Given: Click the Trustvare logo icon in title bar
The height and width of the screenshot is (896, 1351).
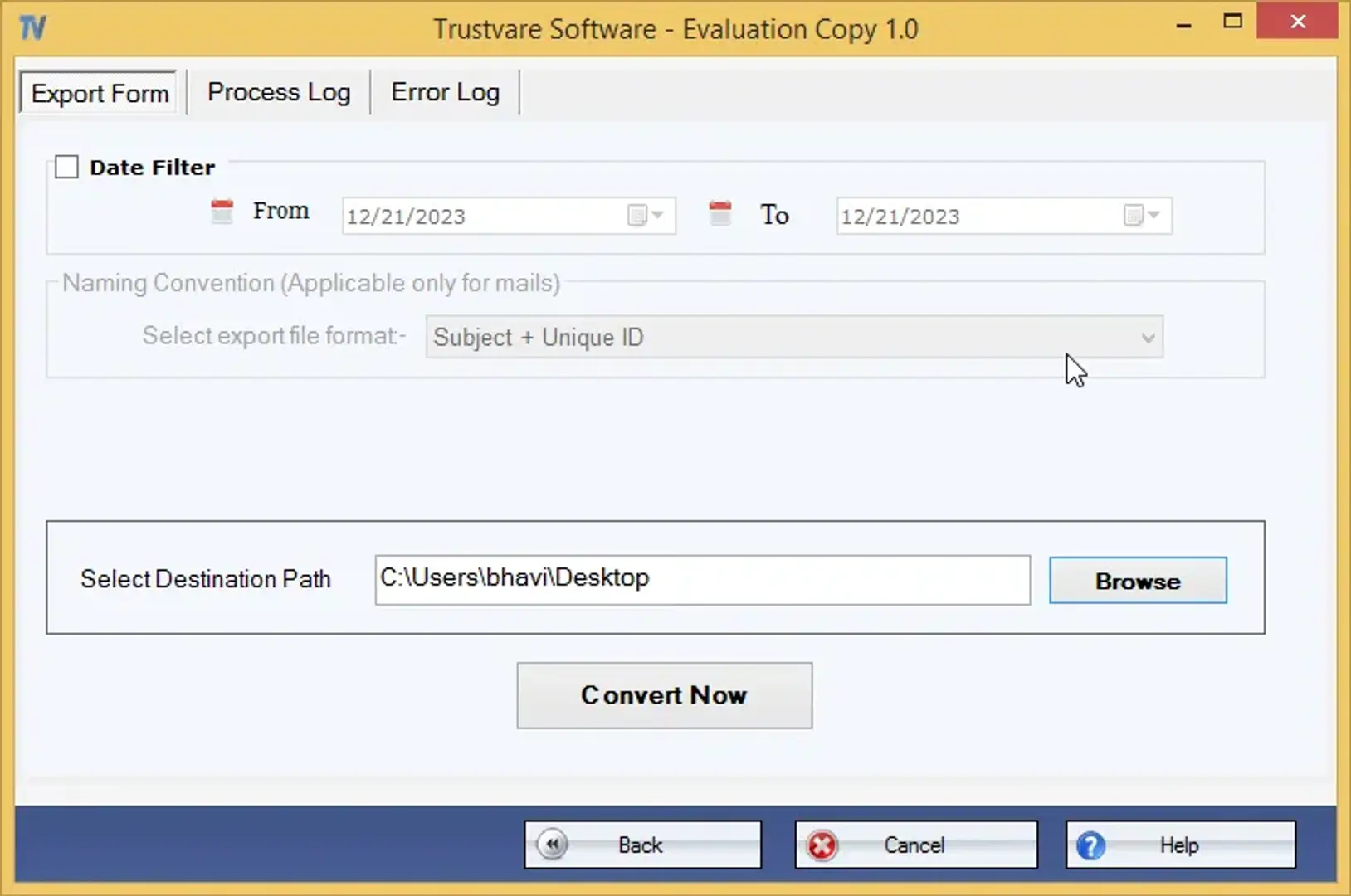Looking at the screenshot, I should 32,28.
